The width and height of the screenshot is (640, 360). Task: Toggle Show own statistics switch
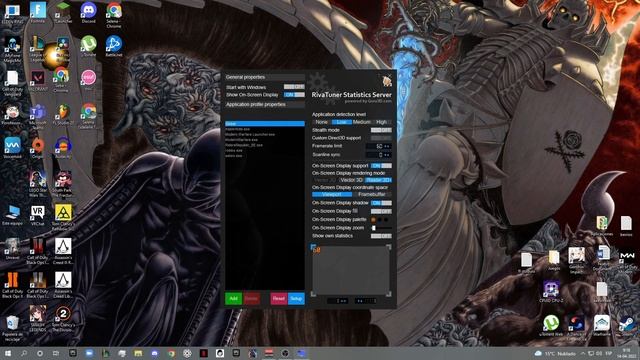(381, 236)
